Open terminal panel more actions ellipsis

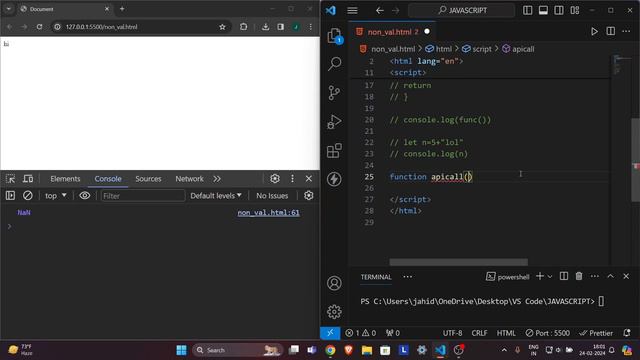click(595, 276)
